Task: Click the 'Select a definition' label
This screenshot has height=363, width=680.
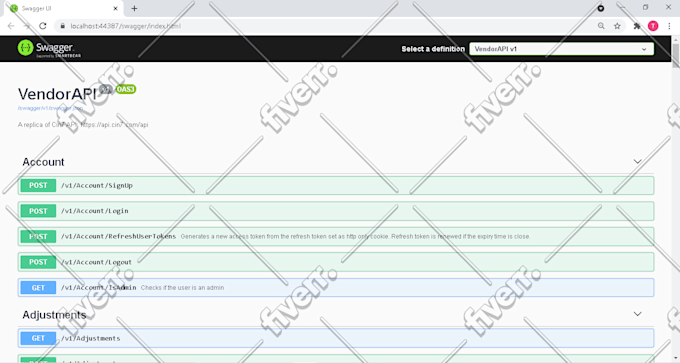Action: 433,49
